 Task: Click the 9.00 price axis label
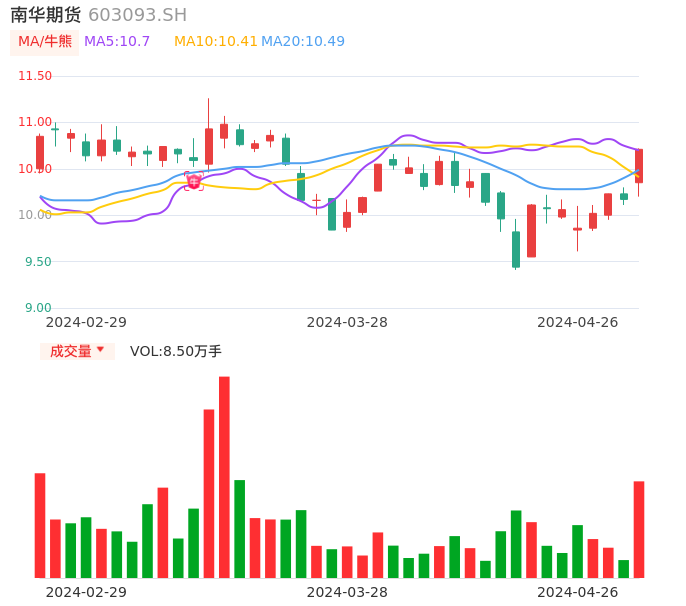[38, 308]
